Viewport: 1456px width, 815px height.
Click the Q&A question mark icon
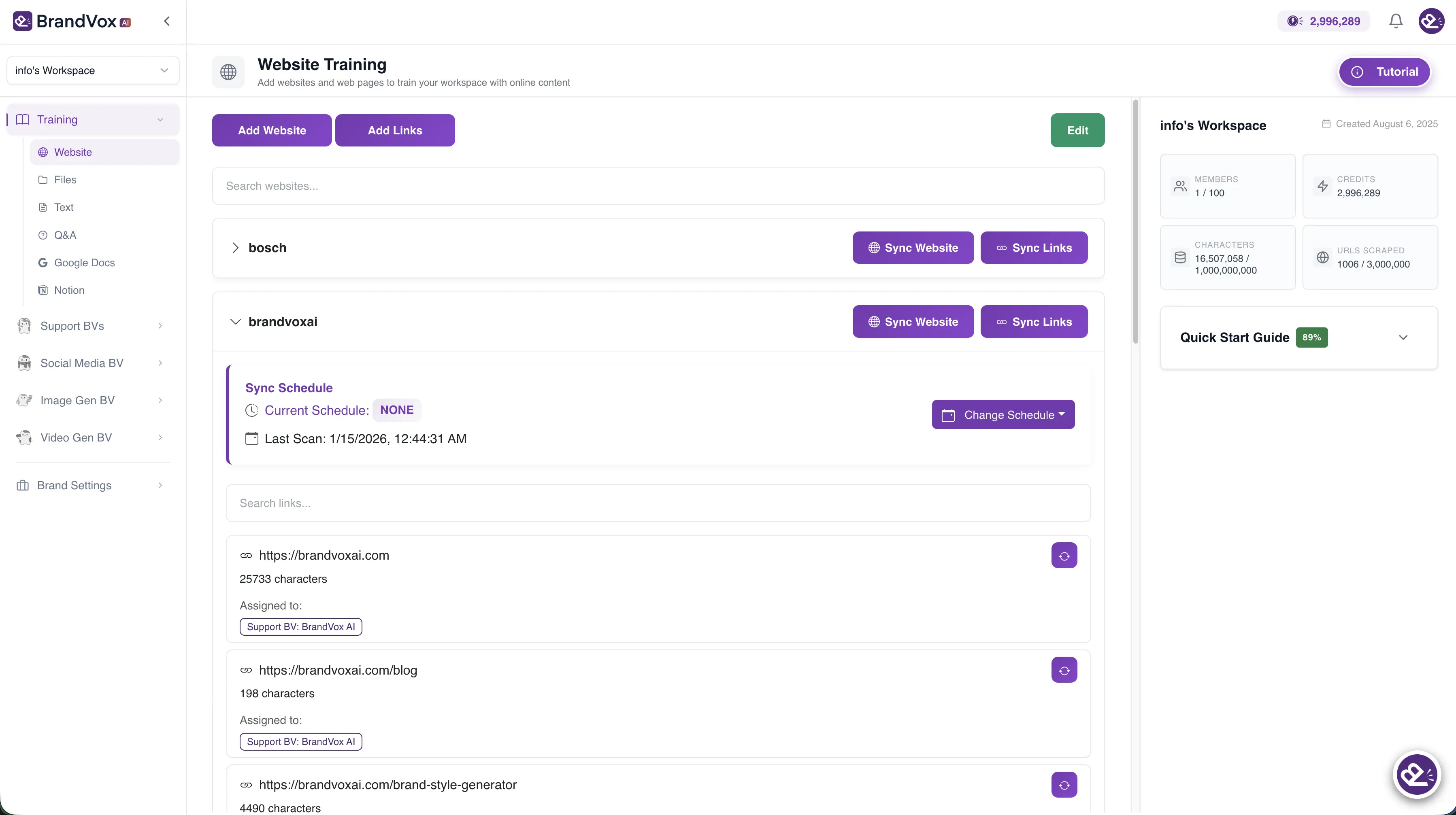(x=43, y=235)
